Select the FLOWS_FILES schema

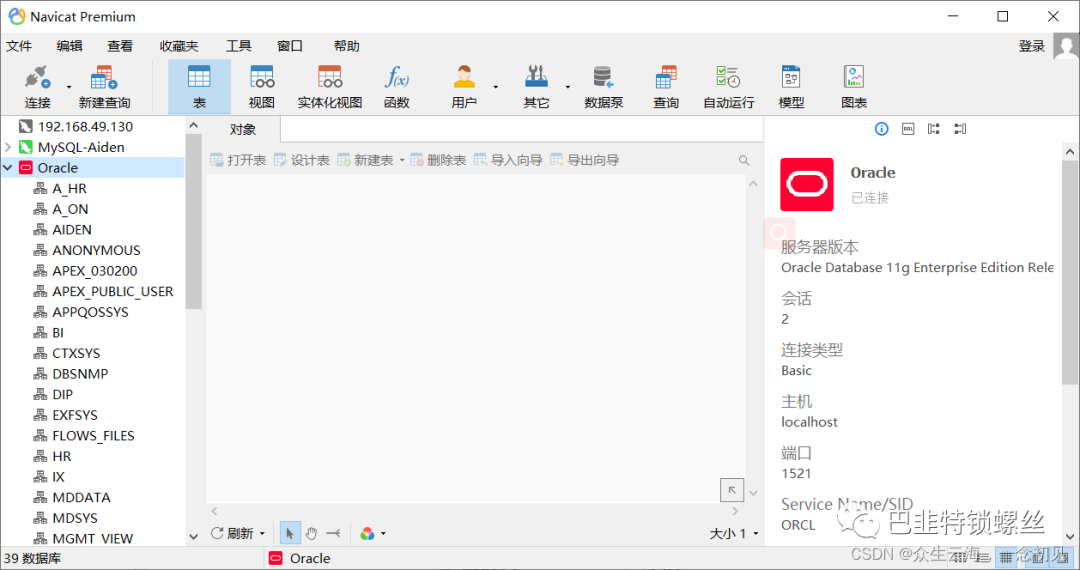coord(92,436)
